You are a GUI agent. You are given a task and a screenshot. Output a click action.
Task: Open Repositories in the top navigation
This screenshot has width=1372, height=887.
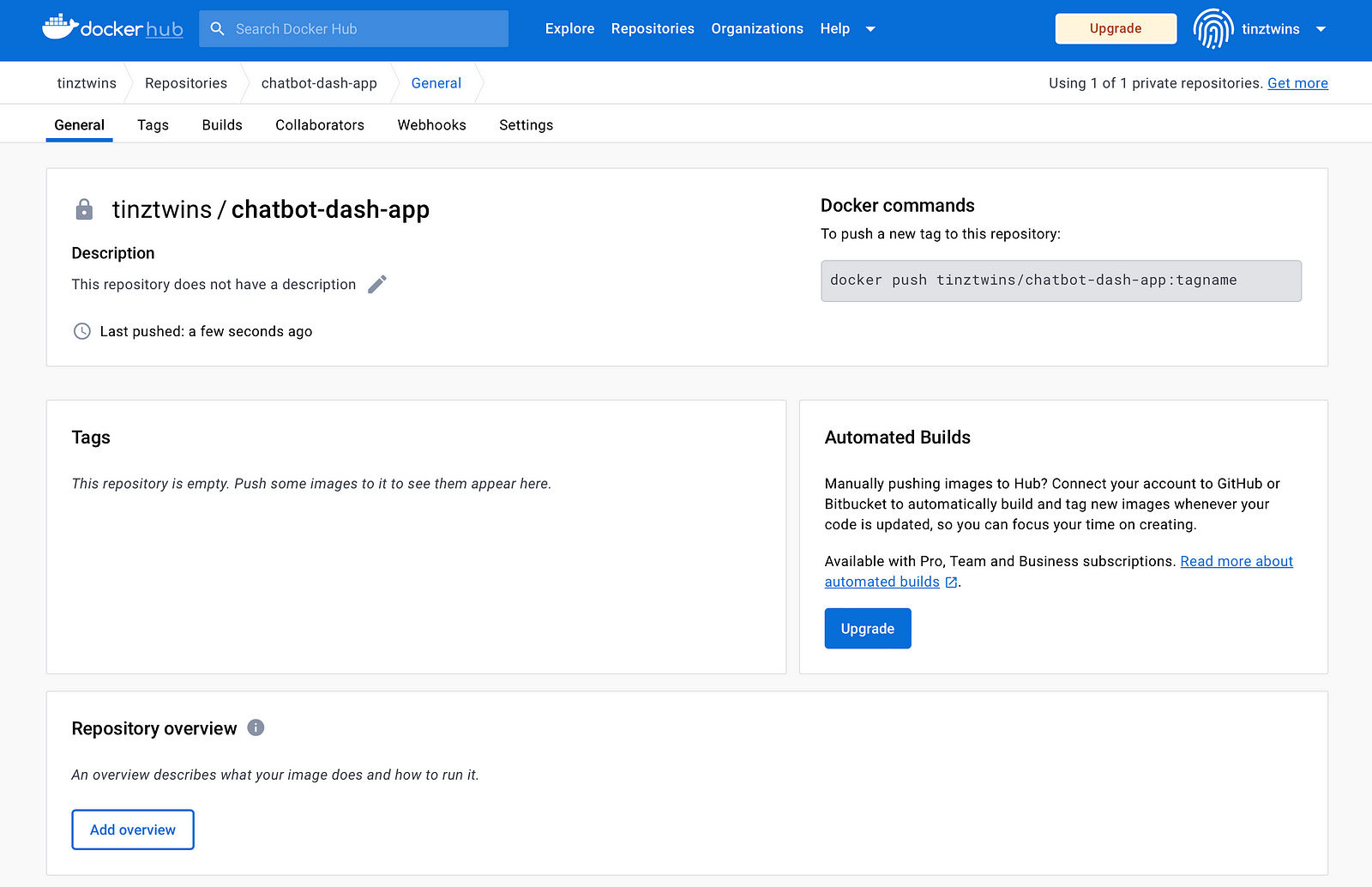click(653, 28)
